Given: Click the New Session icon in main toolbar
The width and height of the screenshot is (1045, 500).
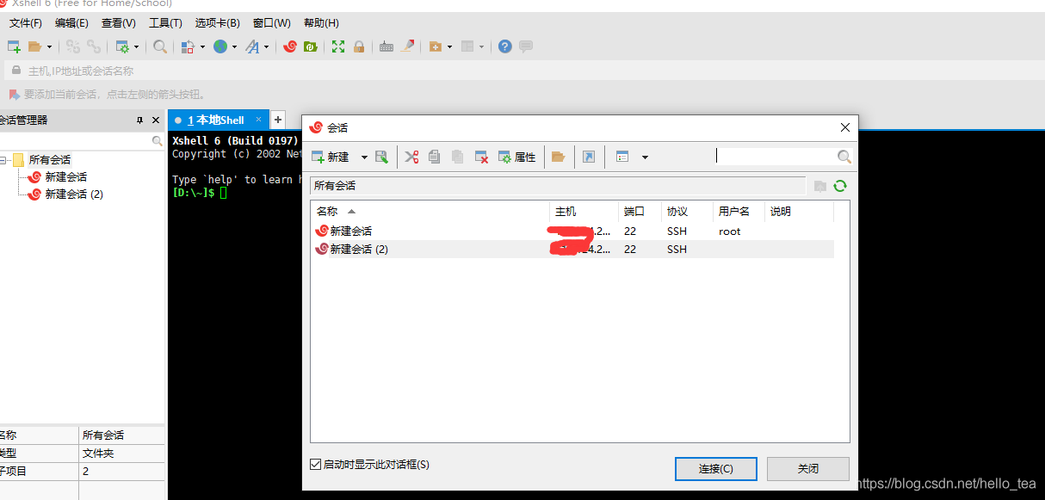Looking at the screenshot, I should pyautogui.click(x=13, y=47).
